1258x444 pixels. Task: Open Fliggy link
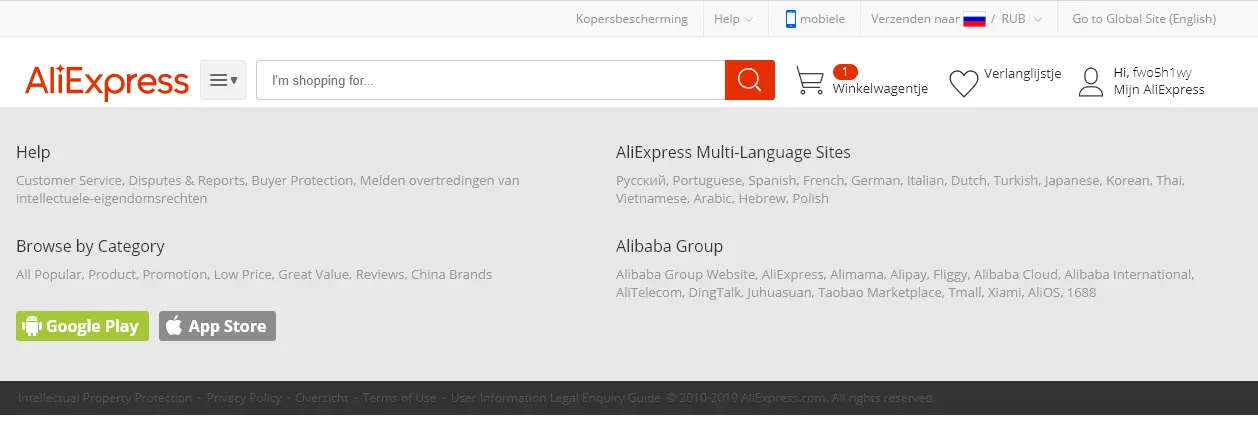click(950, 274)
